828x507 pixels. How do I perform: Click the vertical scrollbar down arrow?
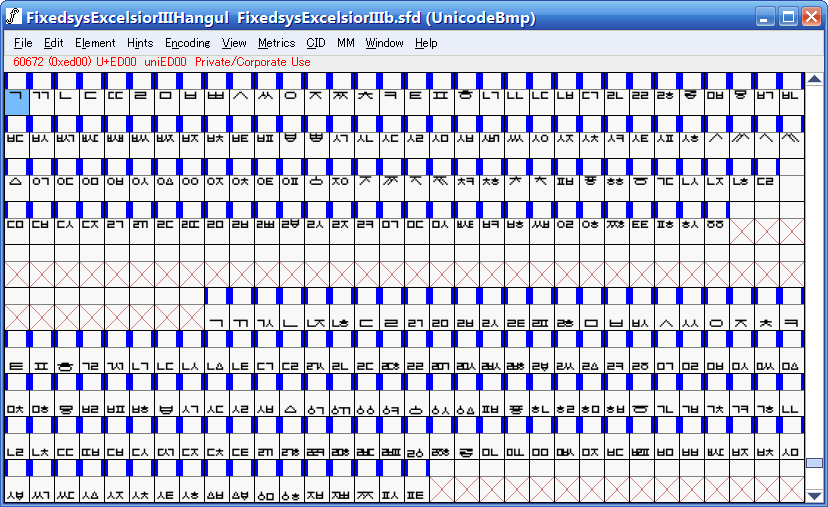click(x=815, y=494)
